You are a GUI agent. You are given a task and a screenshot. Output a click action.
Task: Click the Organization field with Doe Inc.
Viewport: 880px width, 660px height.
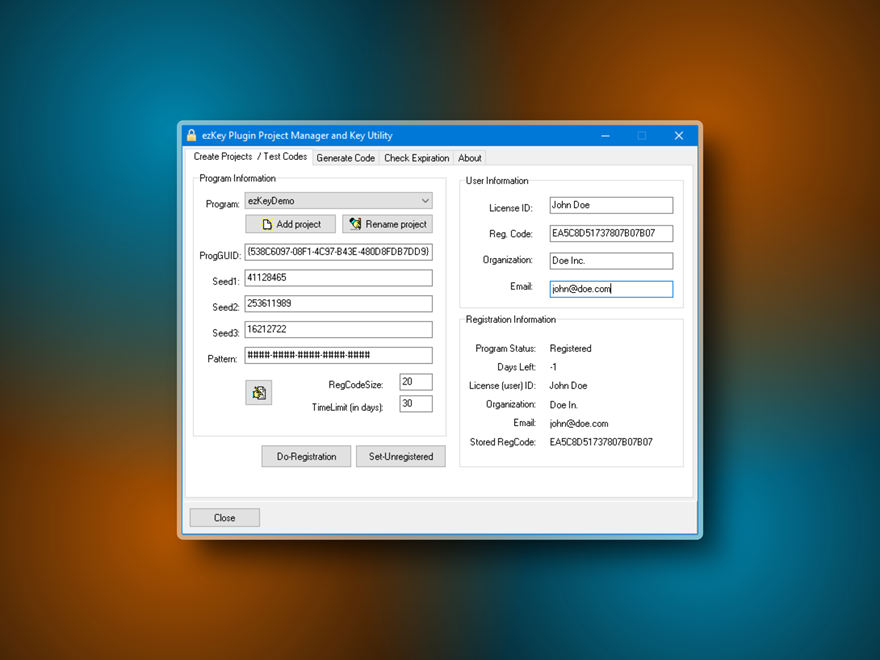[x=610, y=261]
